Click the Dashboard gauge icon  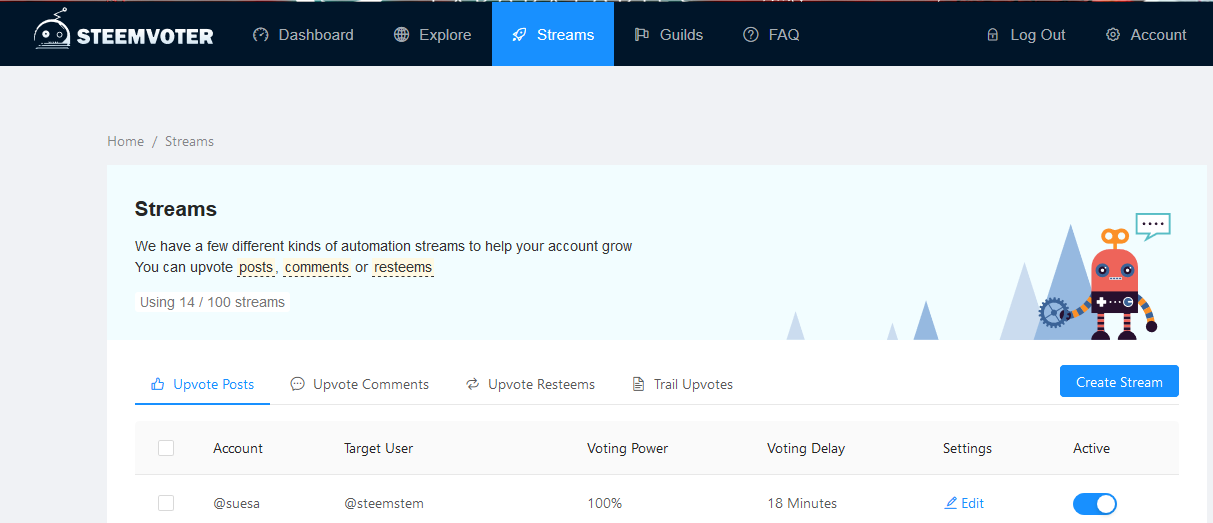point(261,35)
